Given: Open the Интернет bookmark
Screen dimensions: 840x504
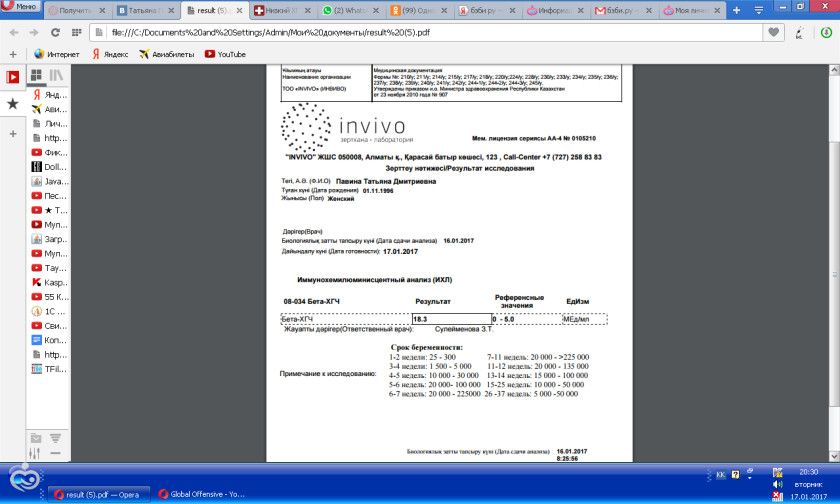Looking at the screenshot, I should coord(57,54).
